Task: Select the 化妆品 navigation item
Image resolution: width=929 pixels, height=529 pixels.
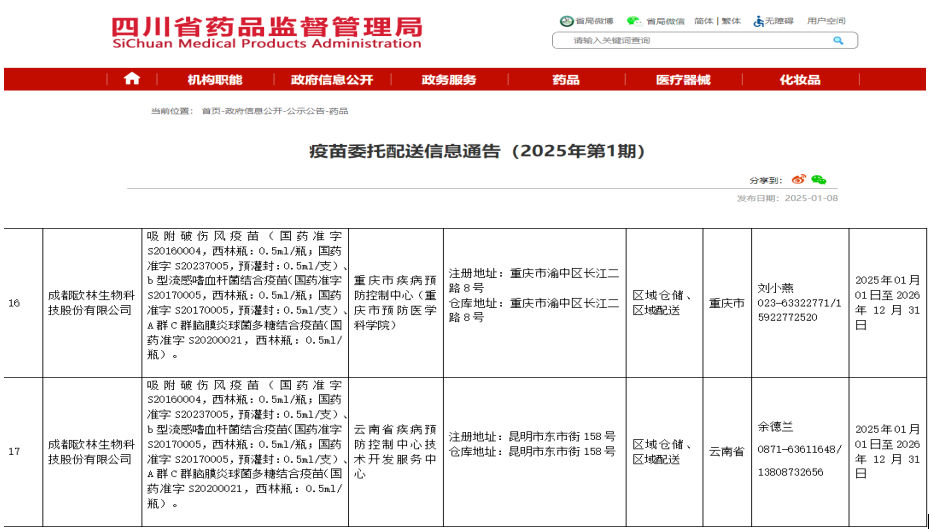Action: pyautogui.click(x=800, y=80)
